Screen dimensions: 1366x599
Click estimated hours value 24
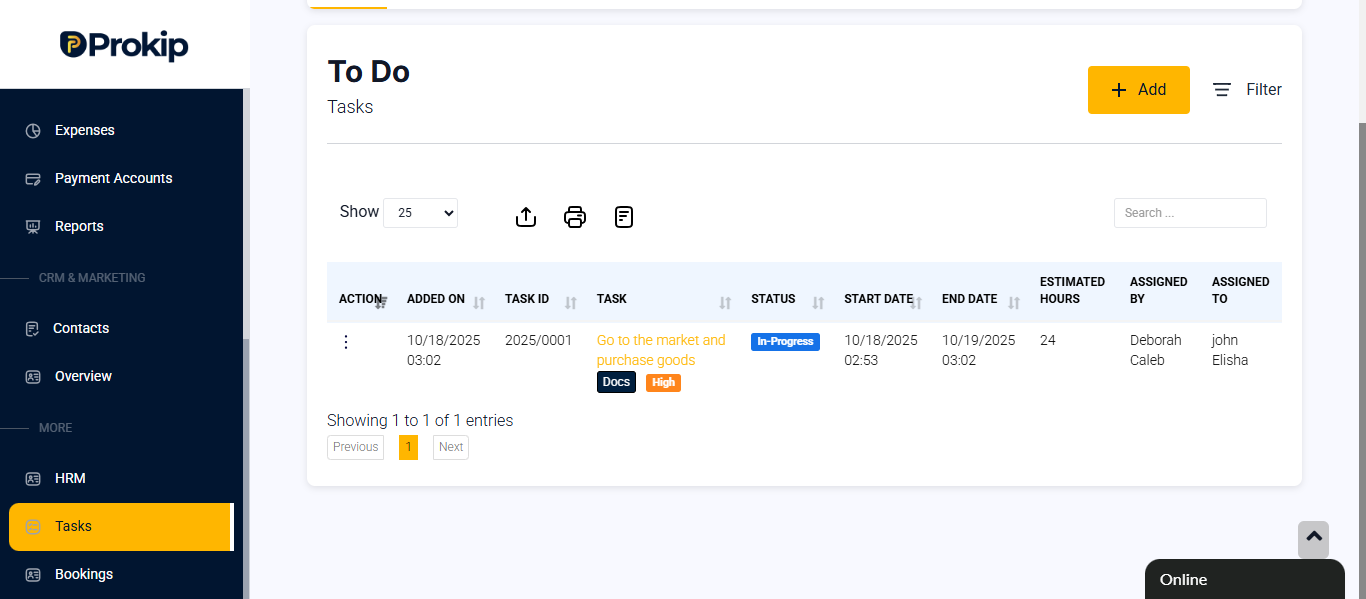point(1048,340)
